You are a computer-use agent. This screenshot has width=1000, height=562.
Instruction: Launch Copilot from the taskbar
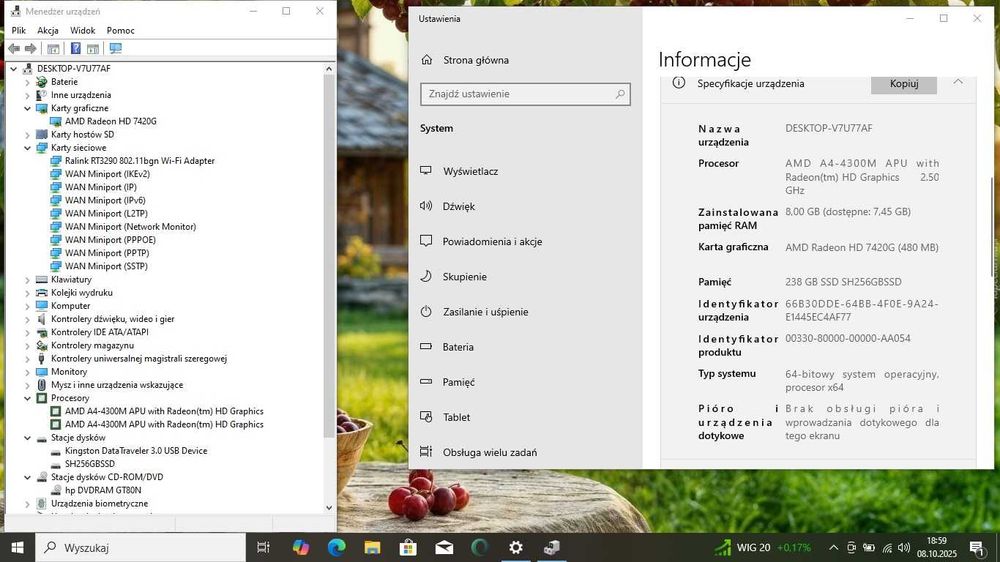point(300,547)
